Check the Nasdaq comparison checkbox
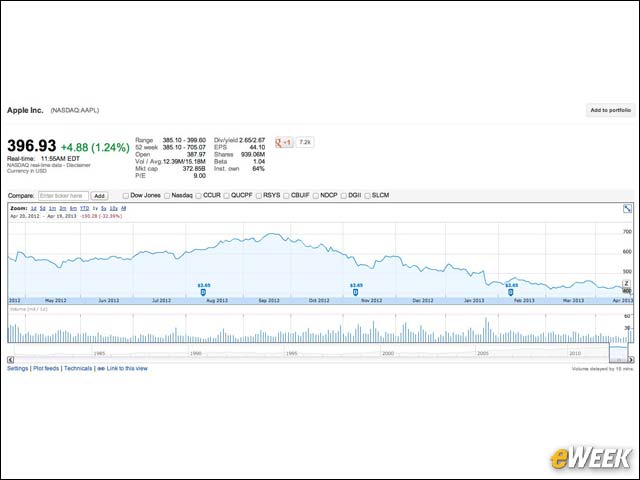Viewport: 640px width, 480px height. [167, 196]
